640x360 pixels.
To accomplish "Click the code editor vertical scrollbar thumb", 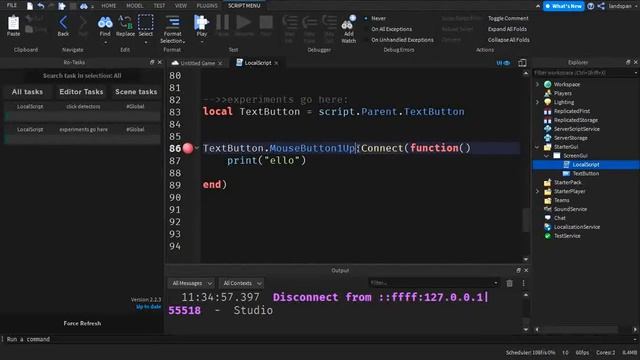I will (526, 220).
